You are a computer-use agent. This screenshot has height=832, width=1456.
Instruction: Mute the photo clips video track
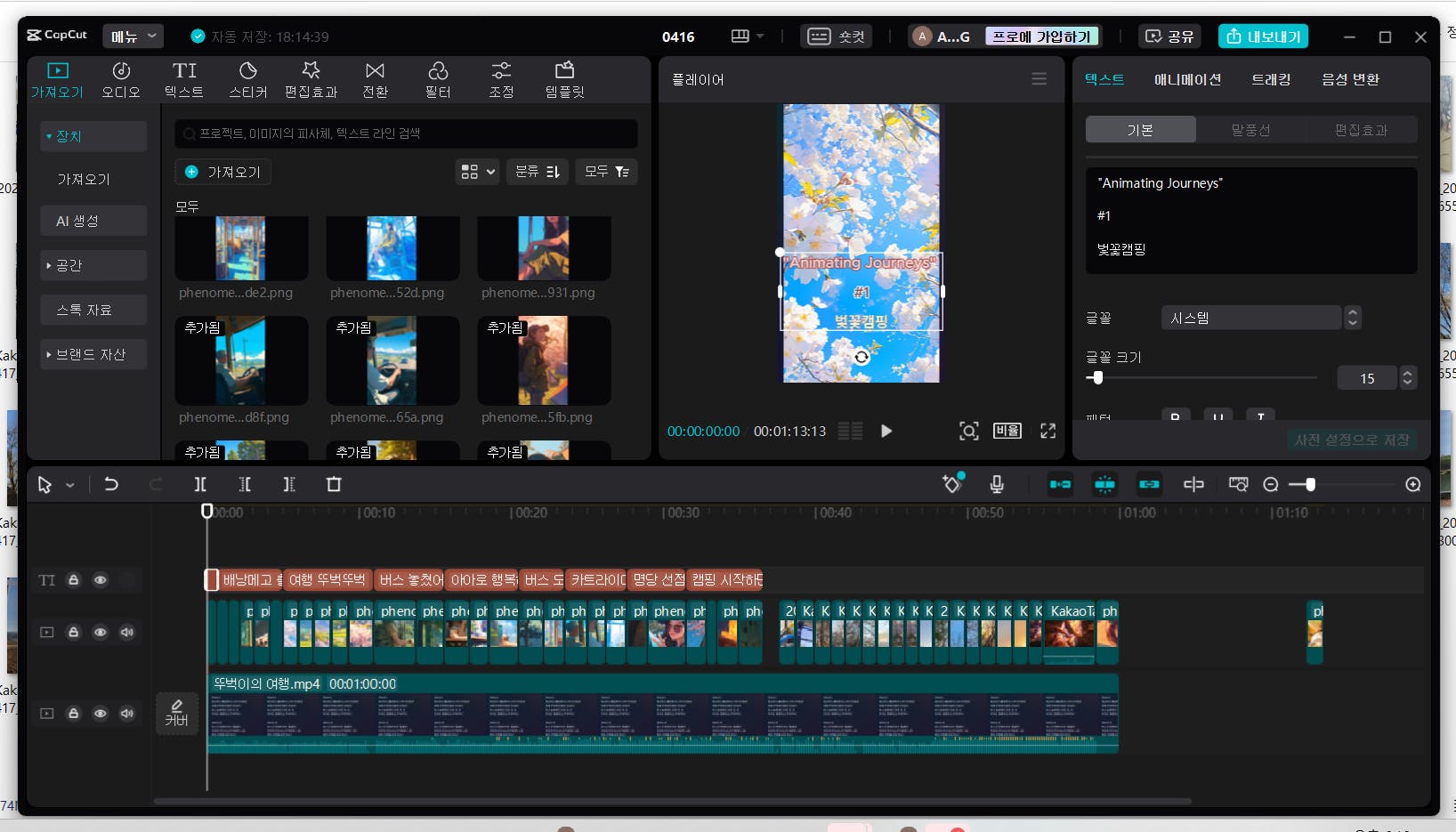coord(127,633)
